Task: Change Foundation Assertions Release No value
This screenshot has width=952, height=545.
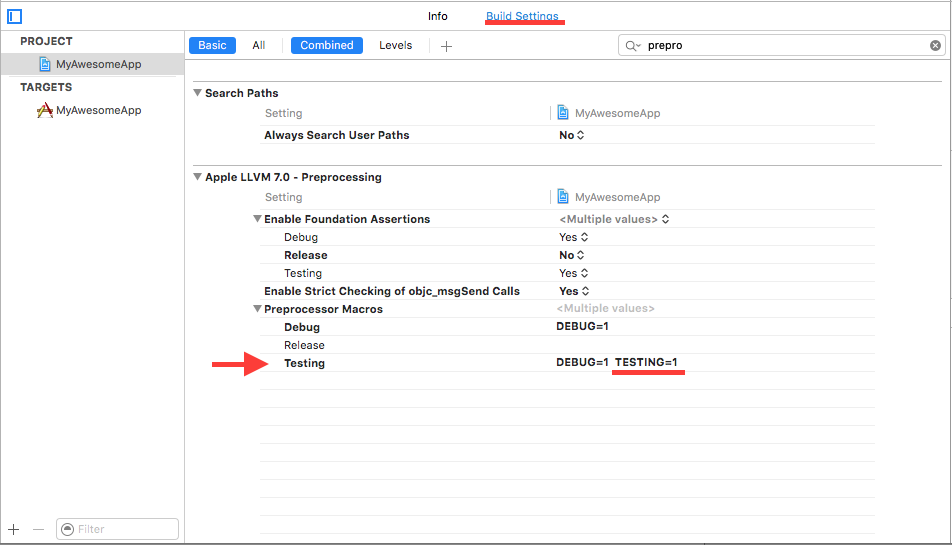Action: [571, 256]
